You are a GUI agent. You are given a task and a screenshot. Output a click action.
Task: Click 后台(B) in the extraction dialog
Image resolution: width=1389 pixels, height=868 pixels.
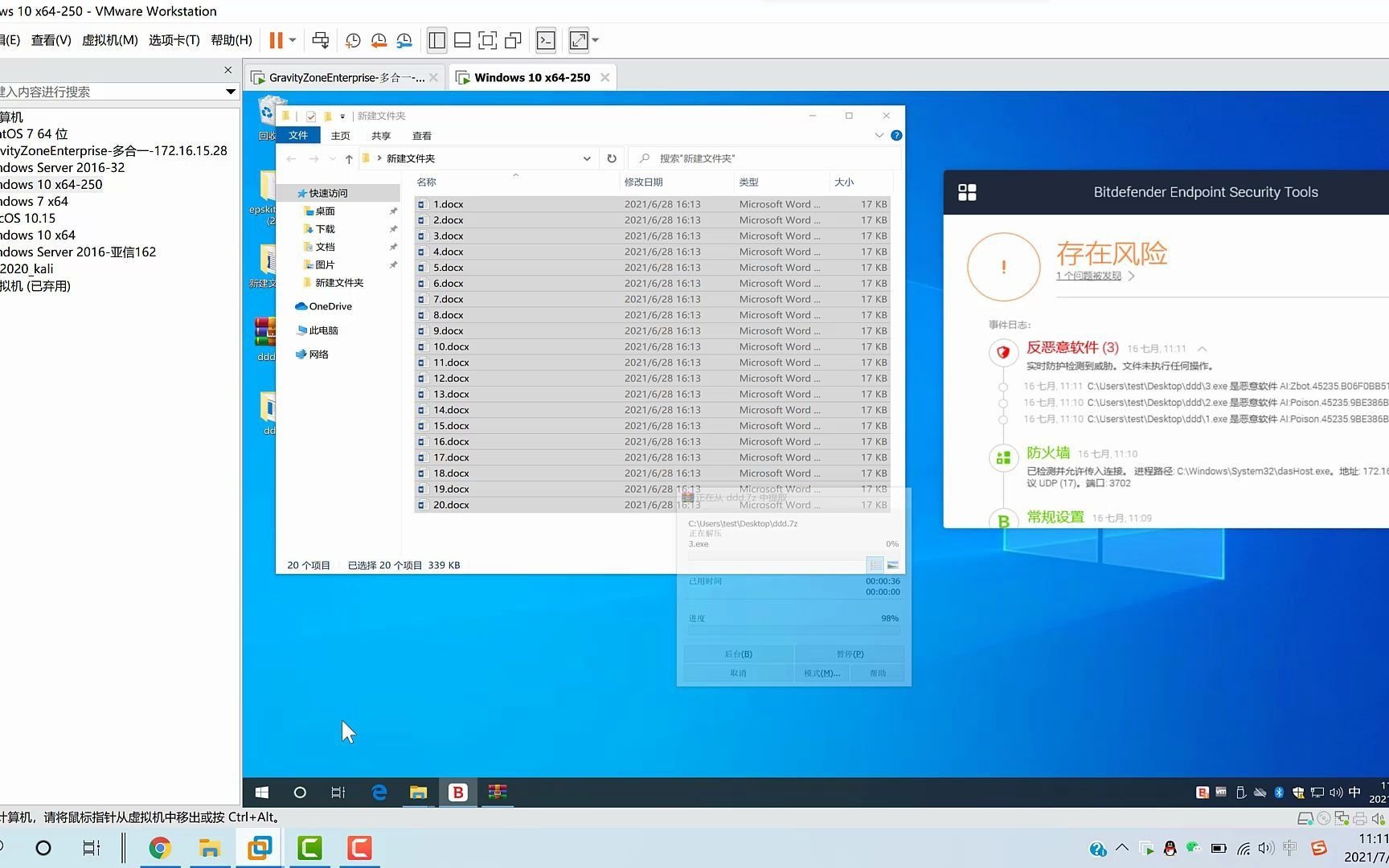coord(738,654)
